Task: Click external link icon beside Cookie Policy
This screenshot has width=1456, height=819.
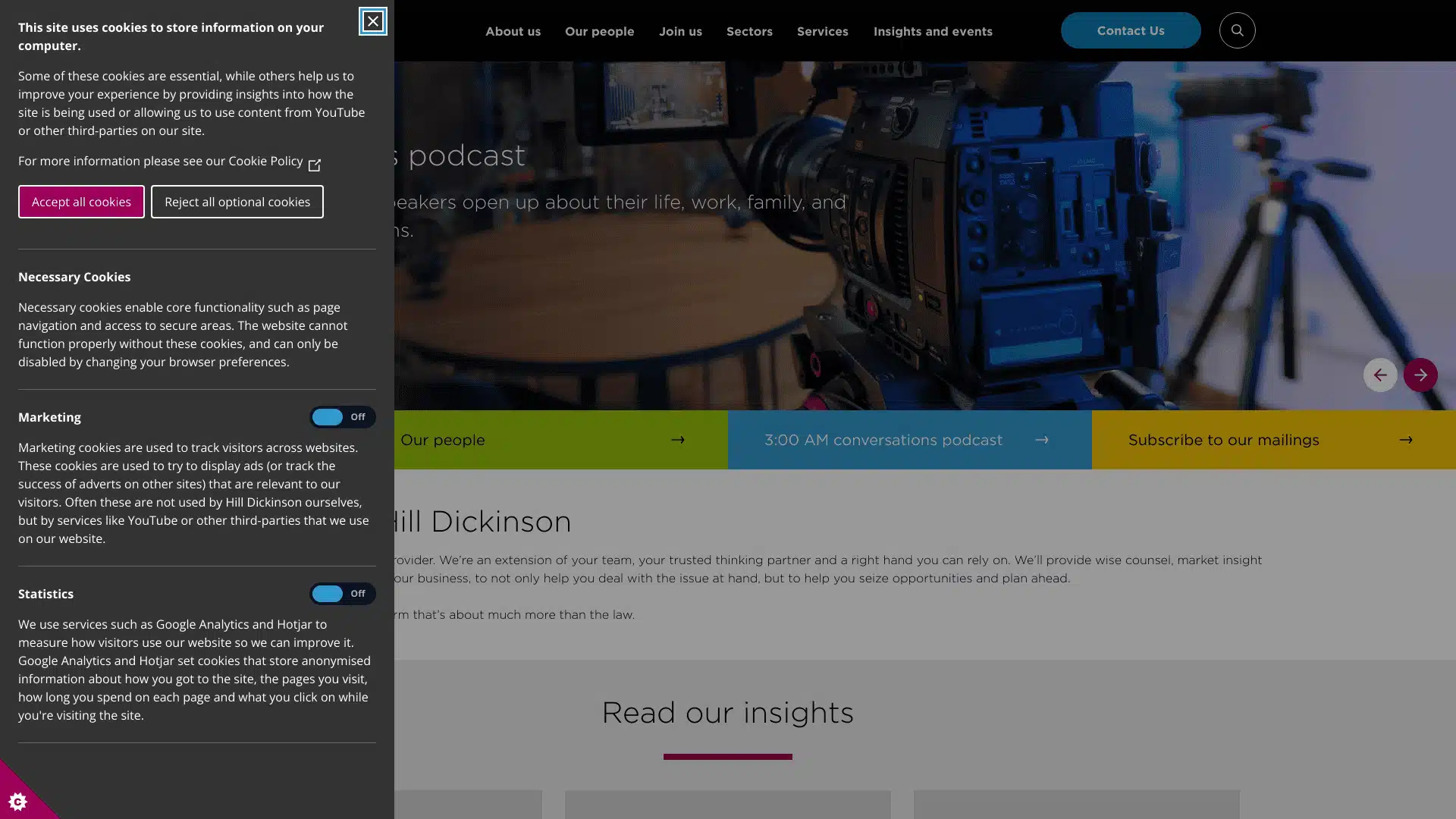Action: (x=314, y=163)
